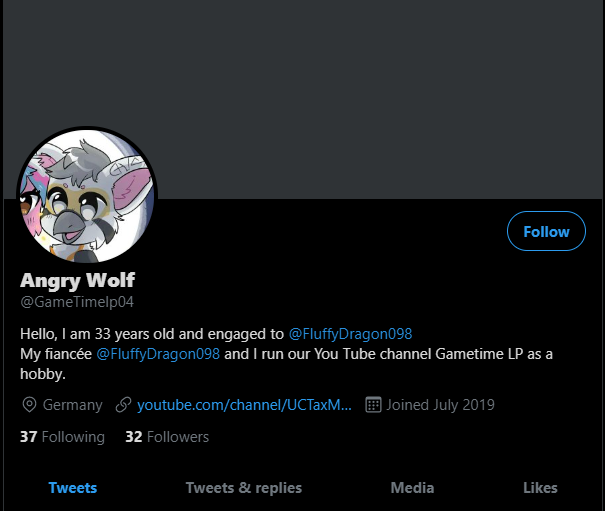
Task: Switch to Tweets & replies tab
Action: [244, 488]
